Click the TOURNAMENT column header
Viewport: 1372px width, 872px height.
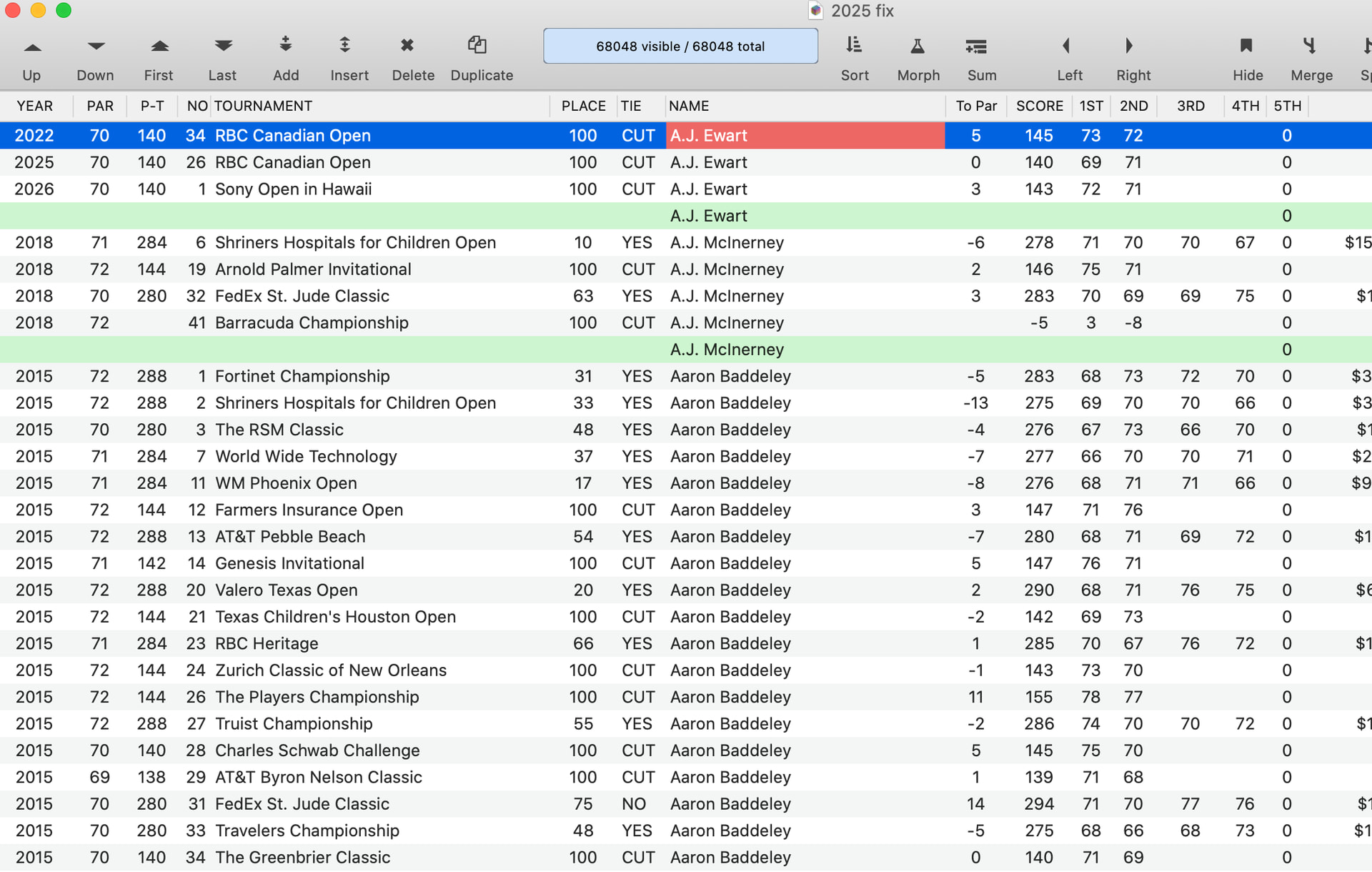[263, 106]
